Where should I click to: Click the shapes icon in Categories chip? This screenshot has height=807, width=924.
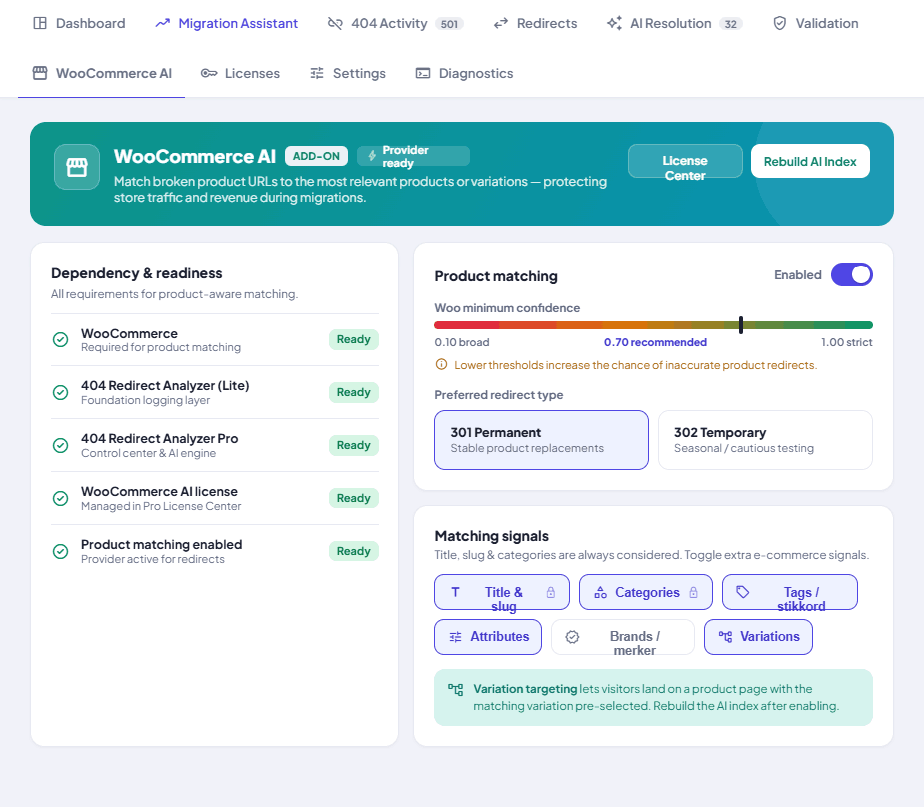coord(600,592)
